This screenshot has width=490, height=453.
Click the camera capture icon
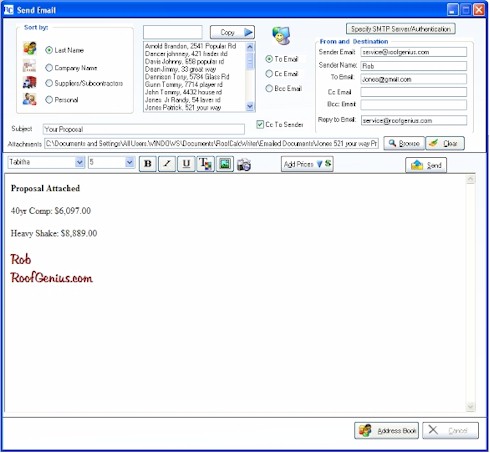coord(244,165)
